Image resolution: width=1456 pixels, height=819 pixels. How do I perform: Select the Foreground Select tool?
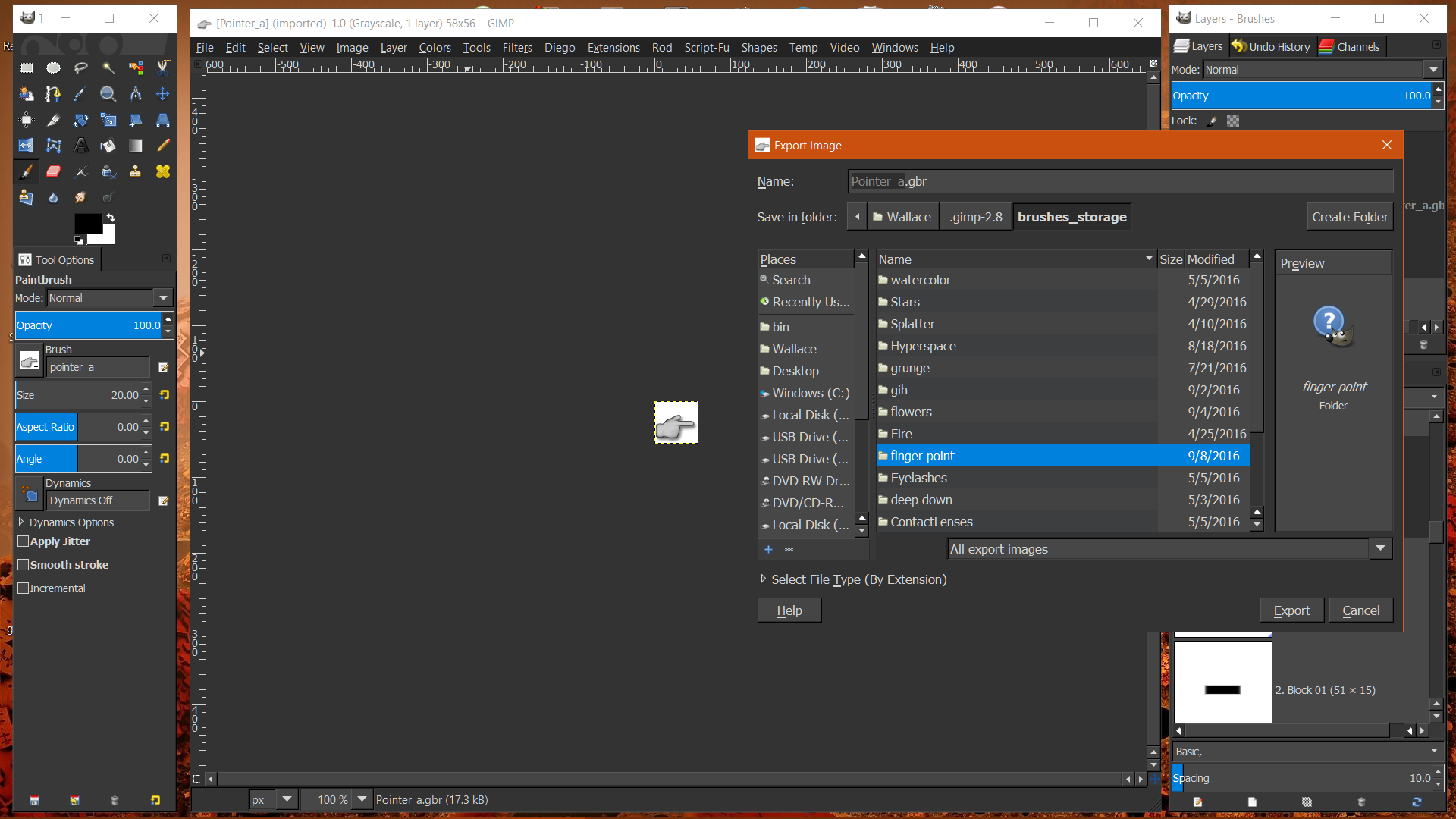[27, 94]
